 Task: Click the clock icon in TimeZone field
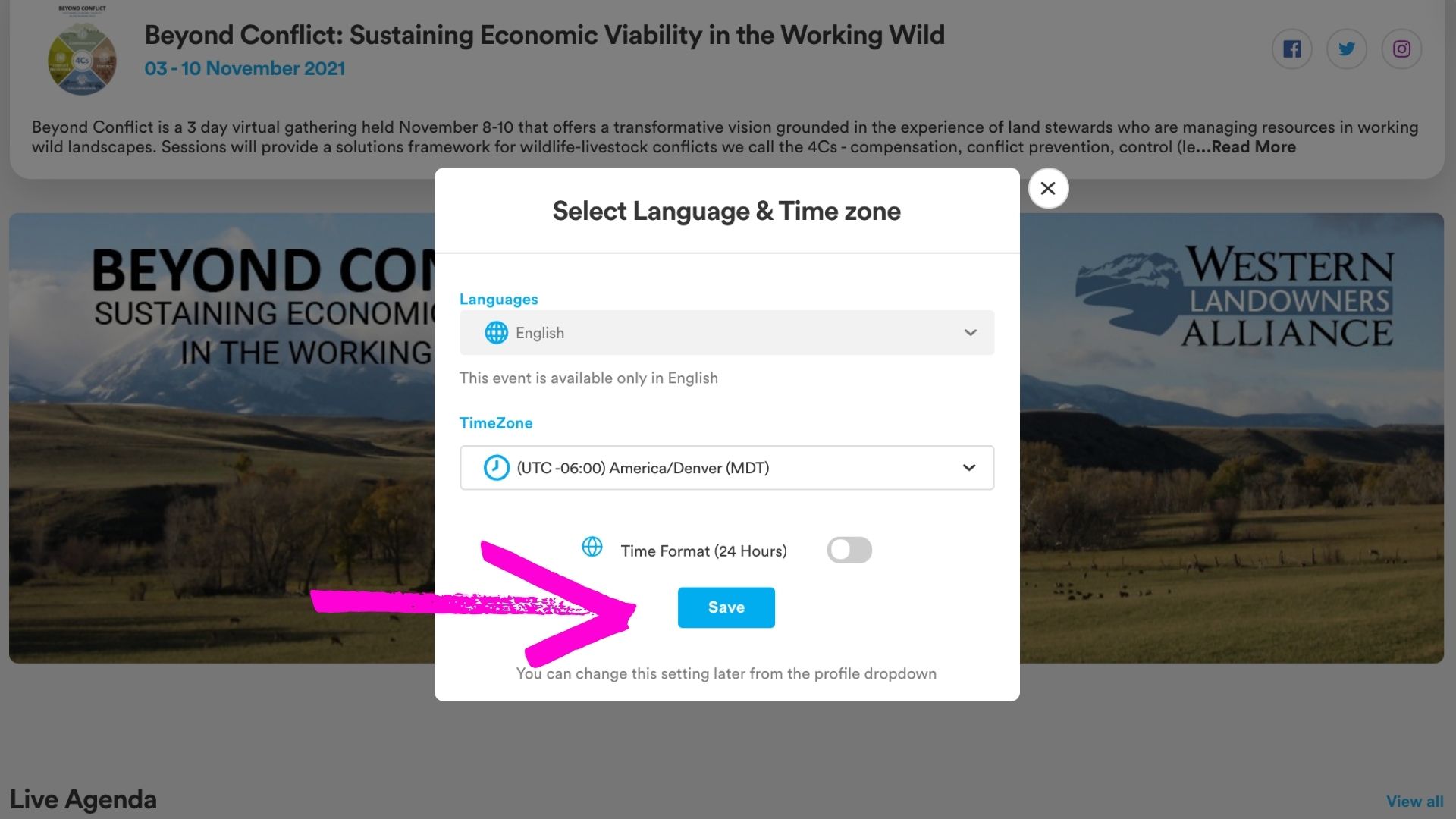[x=496, y=468]
